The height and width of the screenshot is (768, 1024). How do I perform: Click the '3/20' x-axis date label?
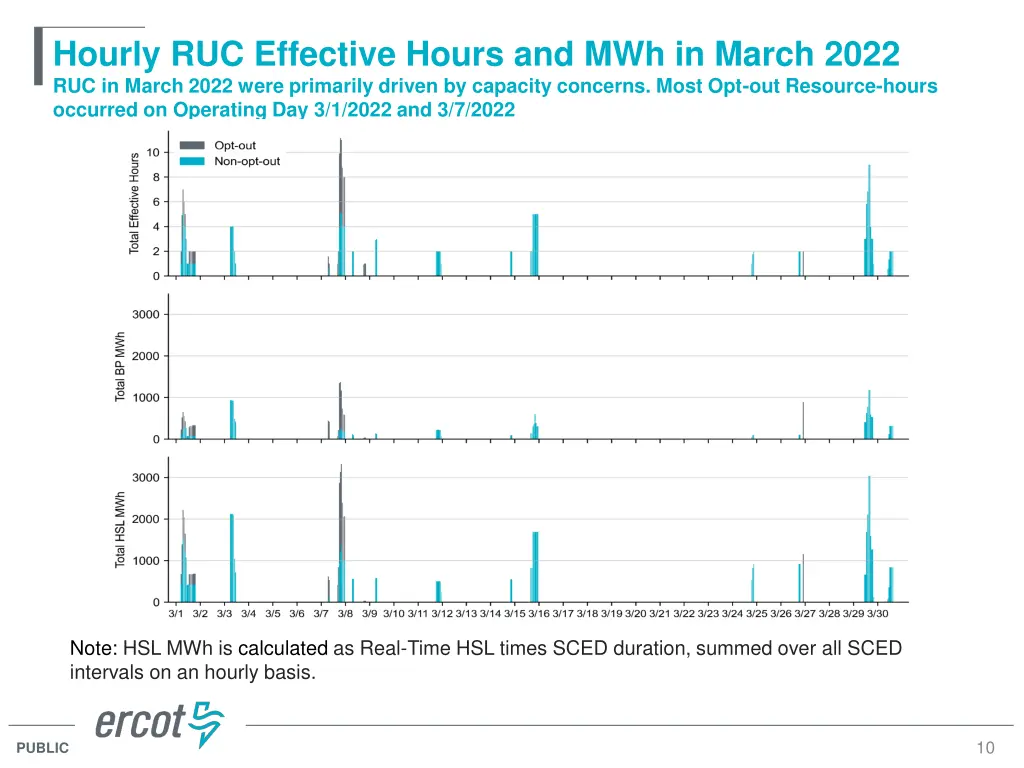(x=635, y=614)
